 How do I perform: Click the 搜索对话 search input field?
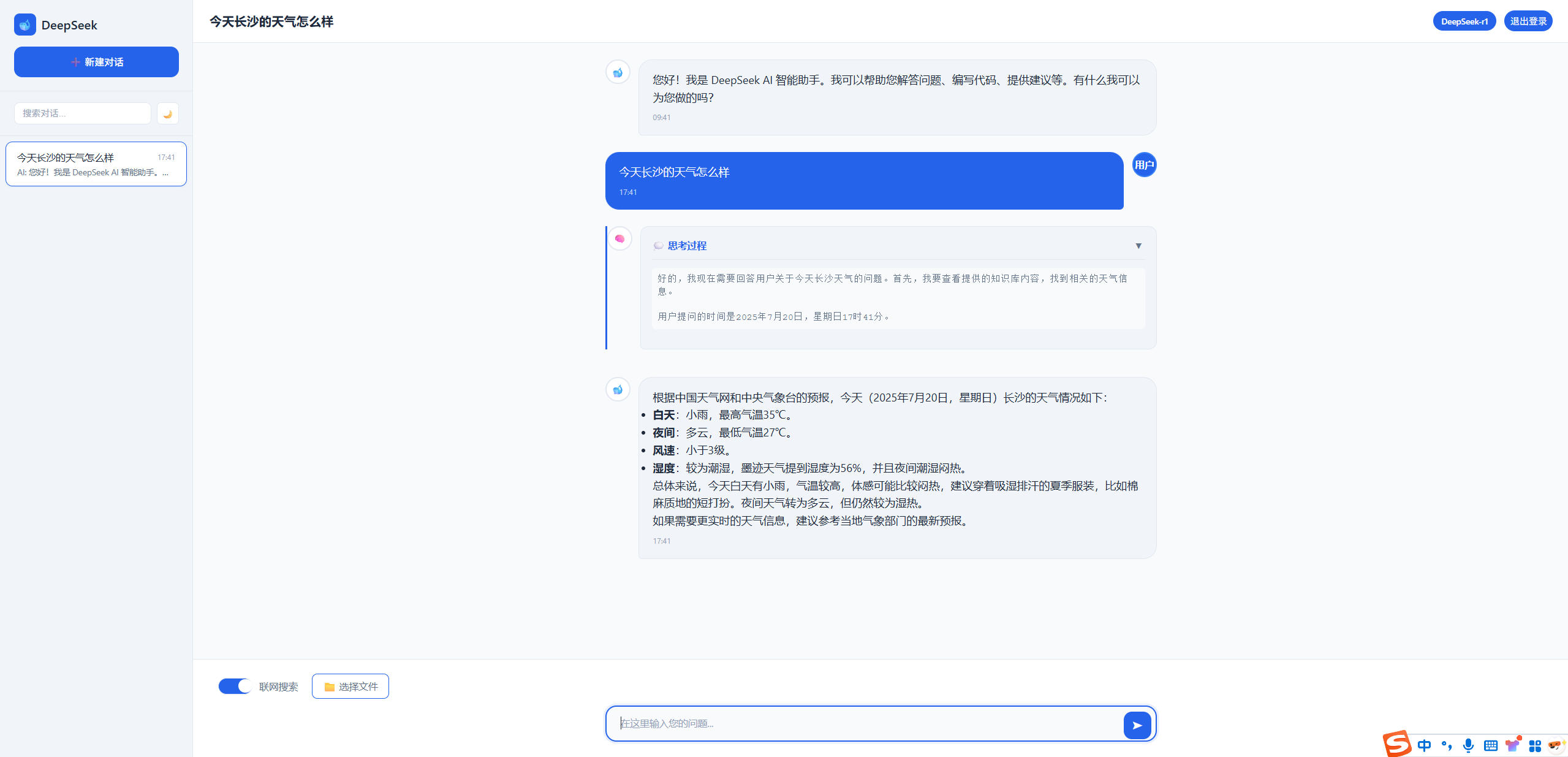(x=82, y=113)
